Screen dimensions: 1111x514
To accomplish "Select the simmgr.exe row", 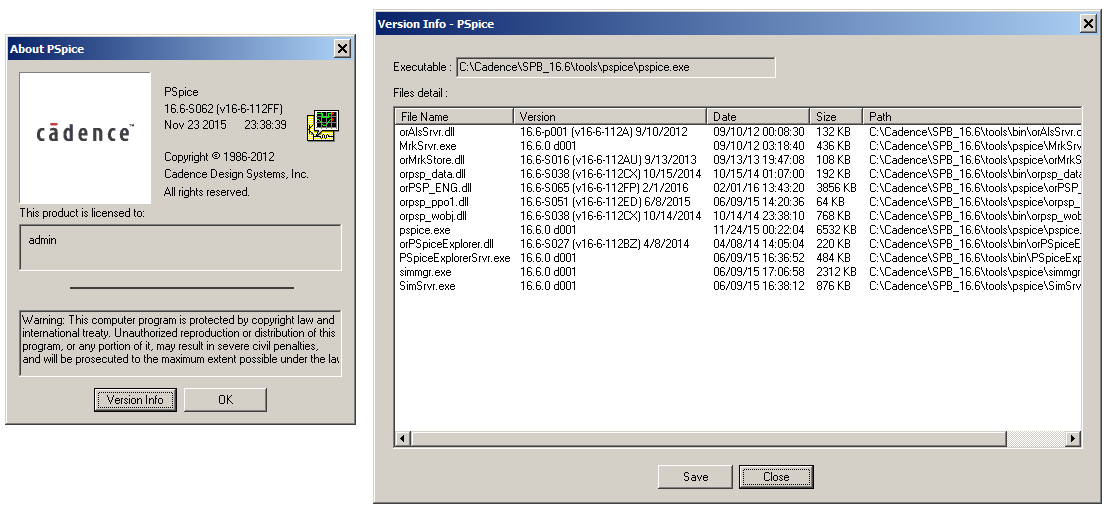I will coord(738,272).
